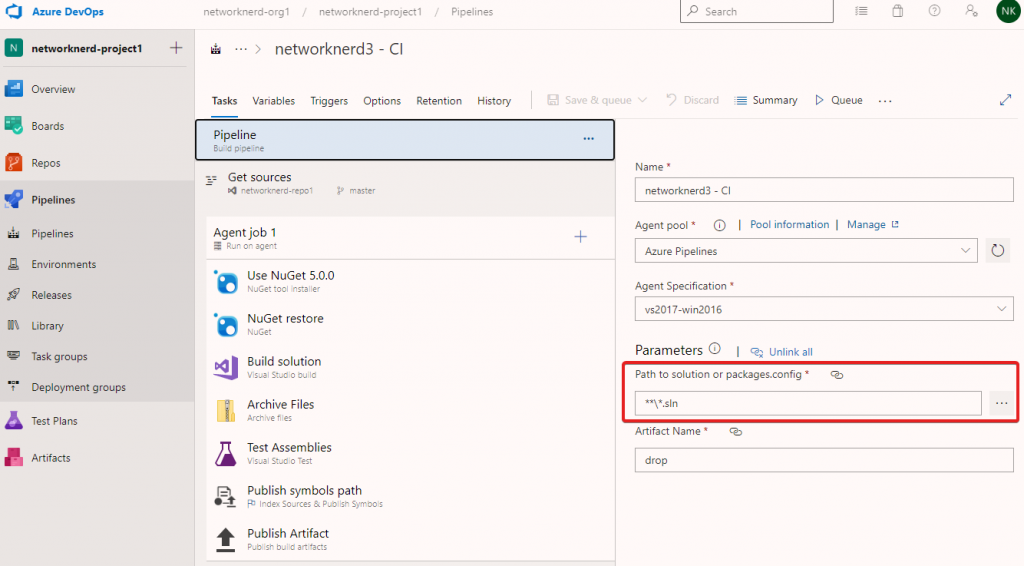This screenshot has height=566, width=1024.
Task: Open the NK profile avatar
Action: (1008, 11)
